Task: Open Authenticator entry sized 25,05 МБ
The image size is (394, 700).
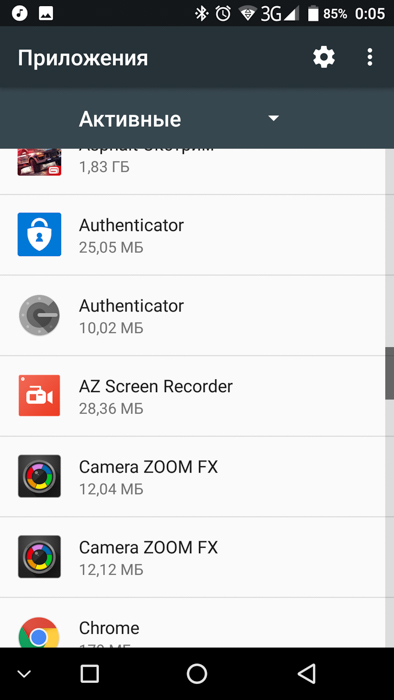Action: tap(192, 235)
